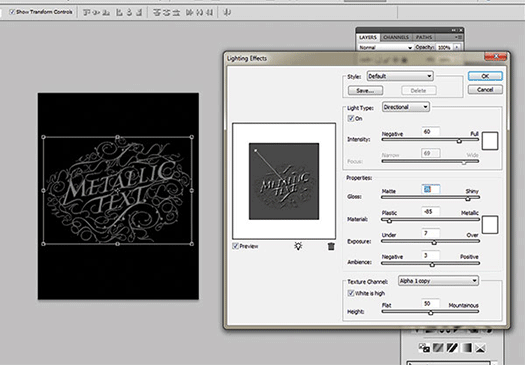Screen dimensions: 525x365
Task: Open the Normal blend mode dropdown
Action: pyautogui.click(x=385, y=48)
